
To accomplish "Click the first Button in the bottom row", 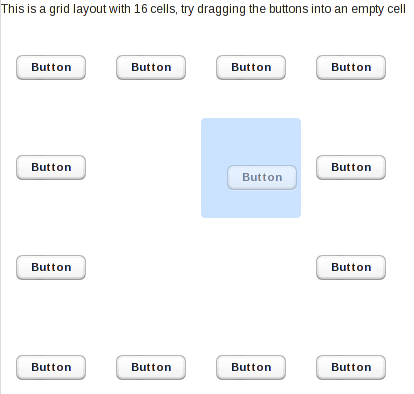I will click(x=51, y=367).
